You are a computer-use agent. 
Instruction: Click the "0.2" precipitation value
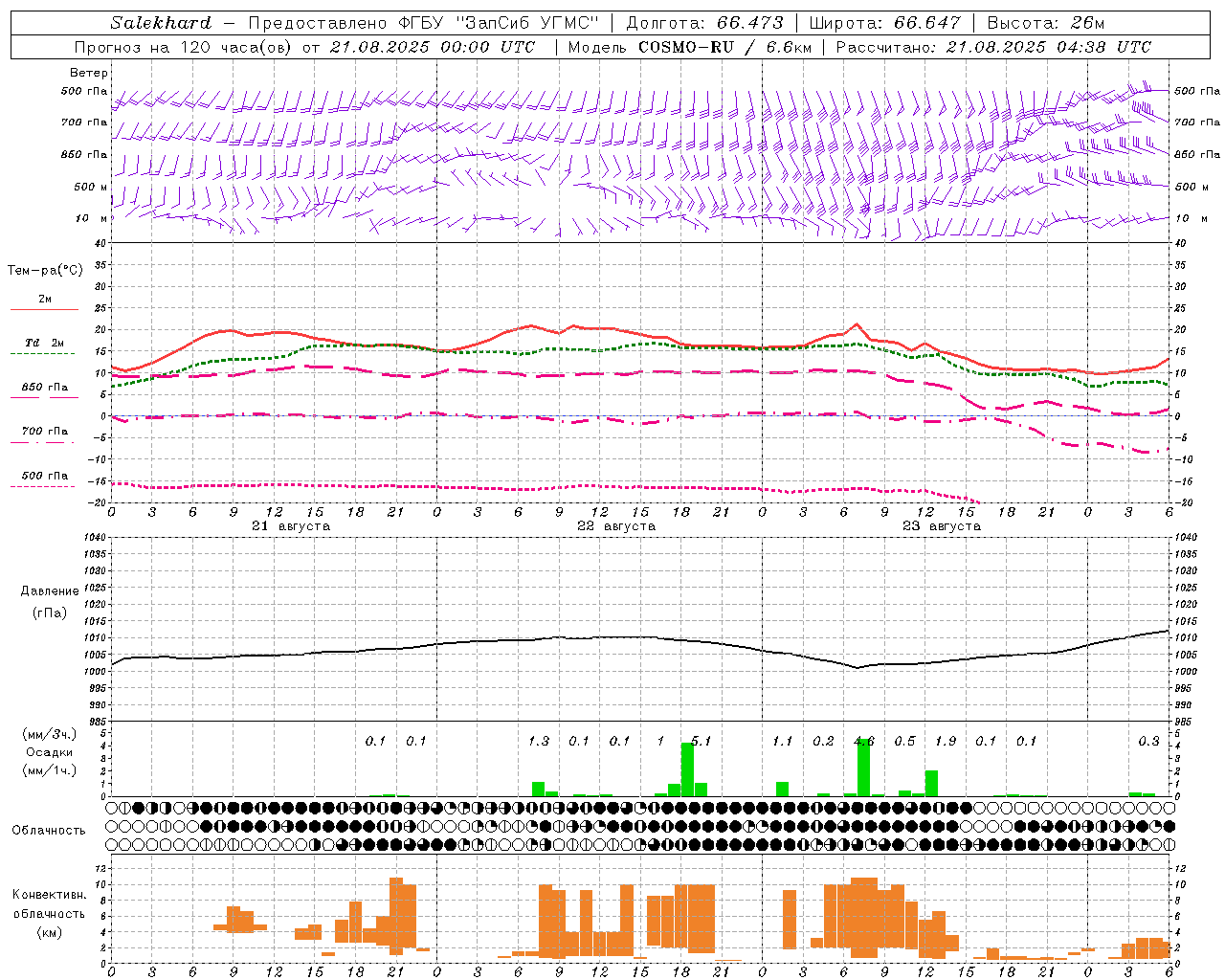(x=823, y=741)
